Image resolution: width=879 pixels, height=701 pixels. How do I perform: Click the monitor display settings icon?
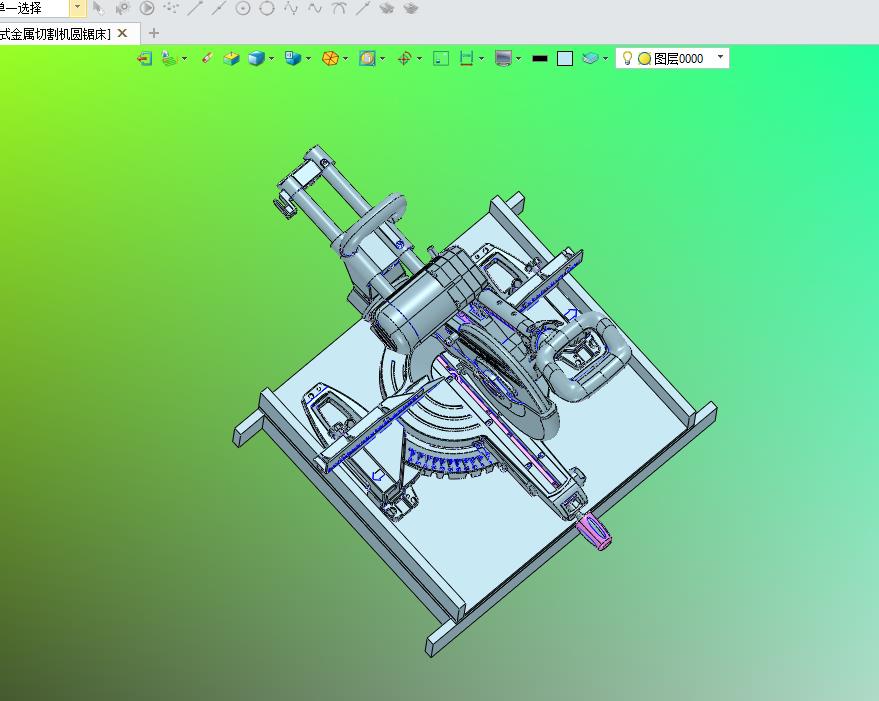tap(503, 58)
